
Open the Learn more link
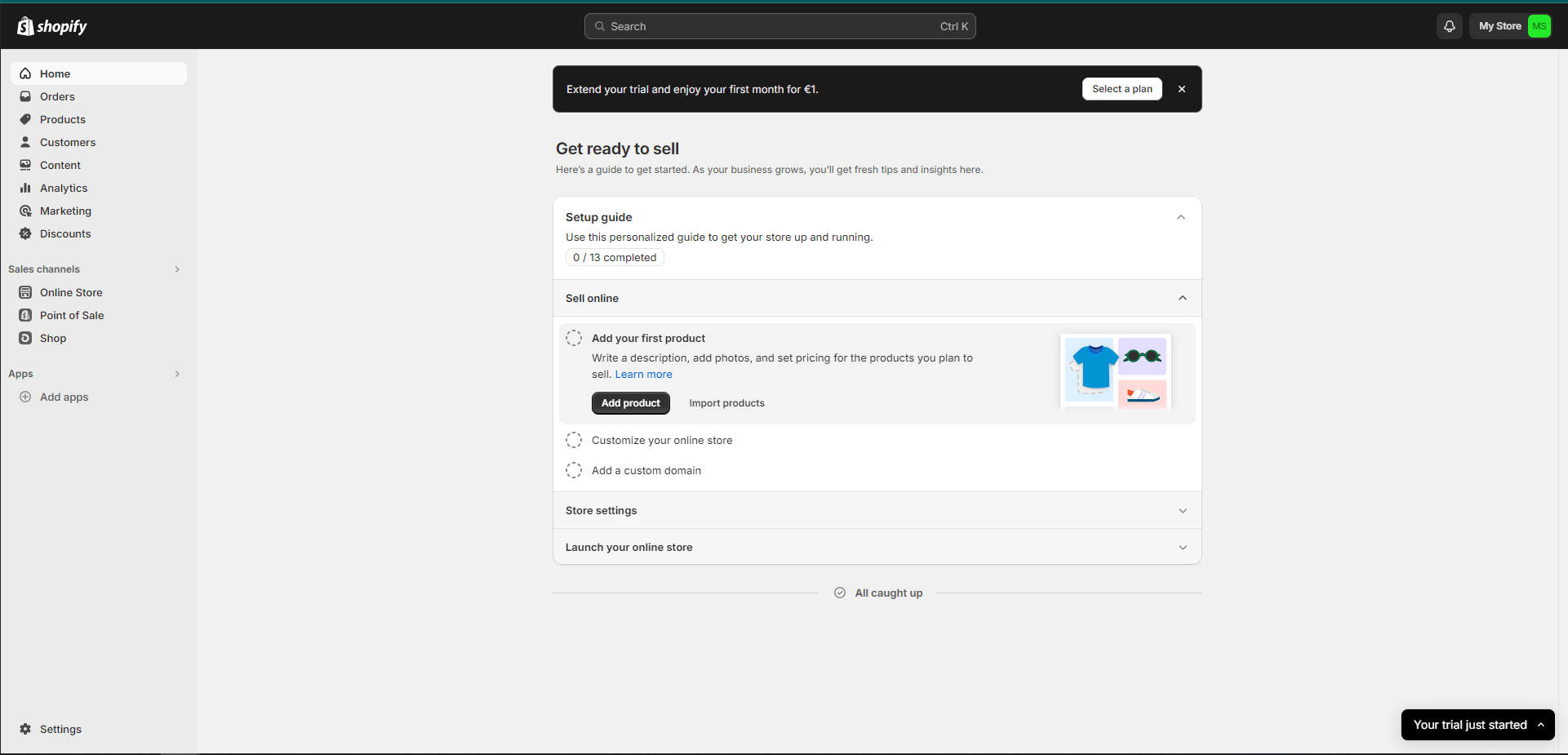point(643,375)
